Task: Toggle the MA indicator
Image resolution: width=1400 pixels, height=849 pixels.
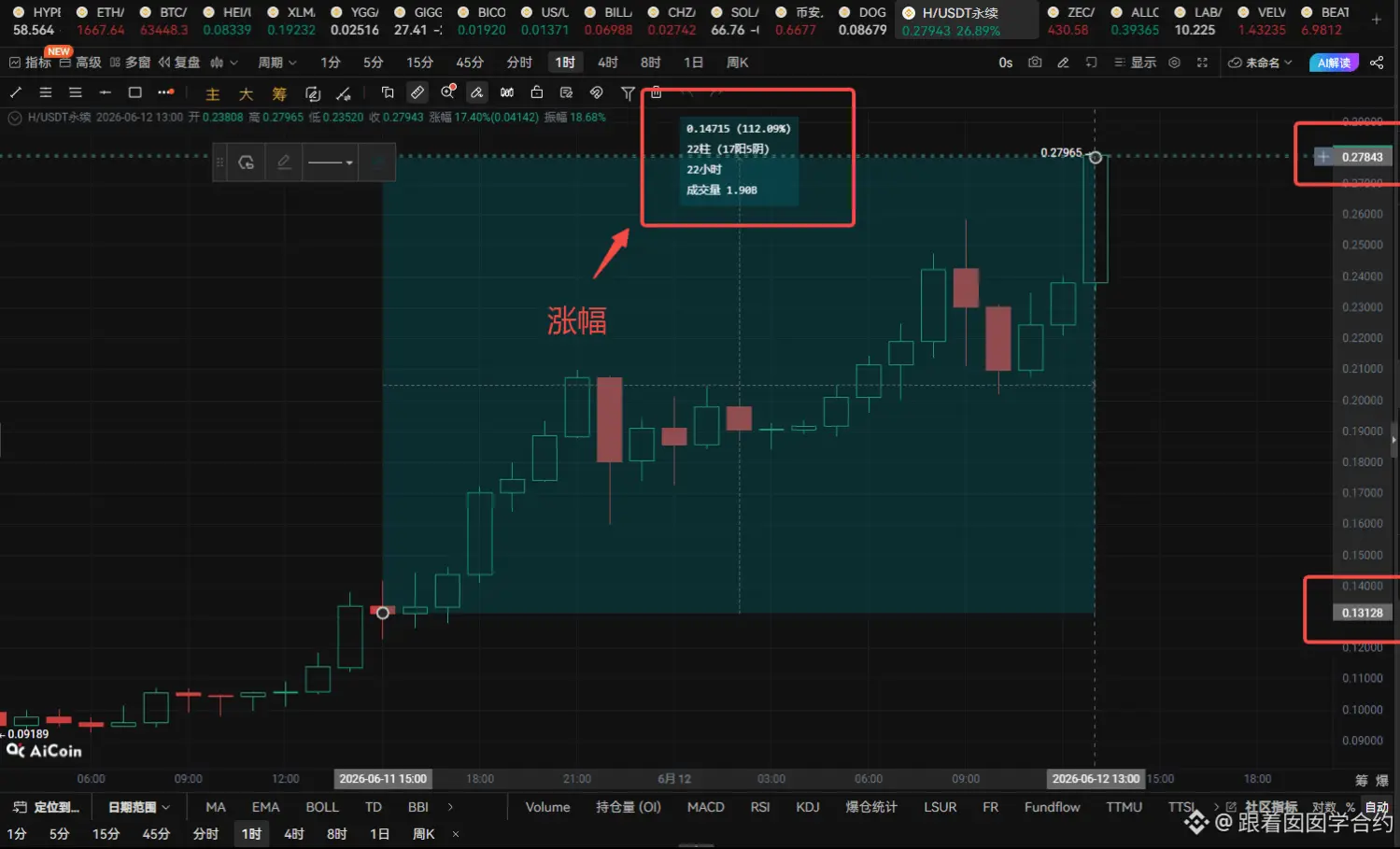Action: pyautogui.click(x=216, y=807)
